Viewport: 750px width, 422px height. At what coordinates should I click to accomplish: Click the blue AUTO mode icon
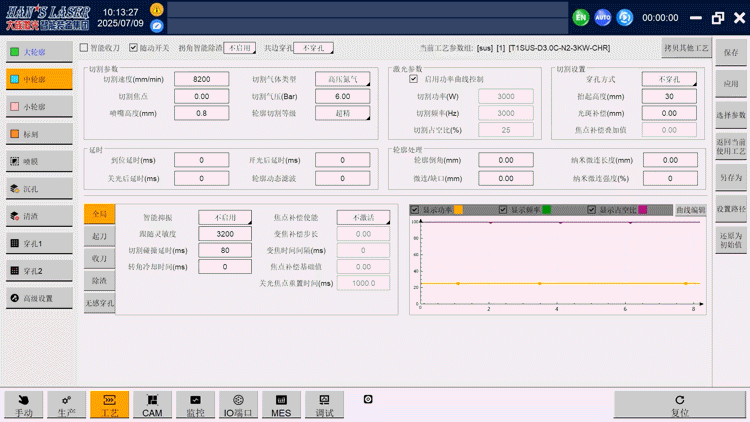click(x=603, y=17)
